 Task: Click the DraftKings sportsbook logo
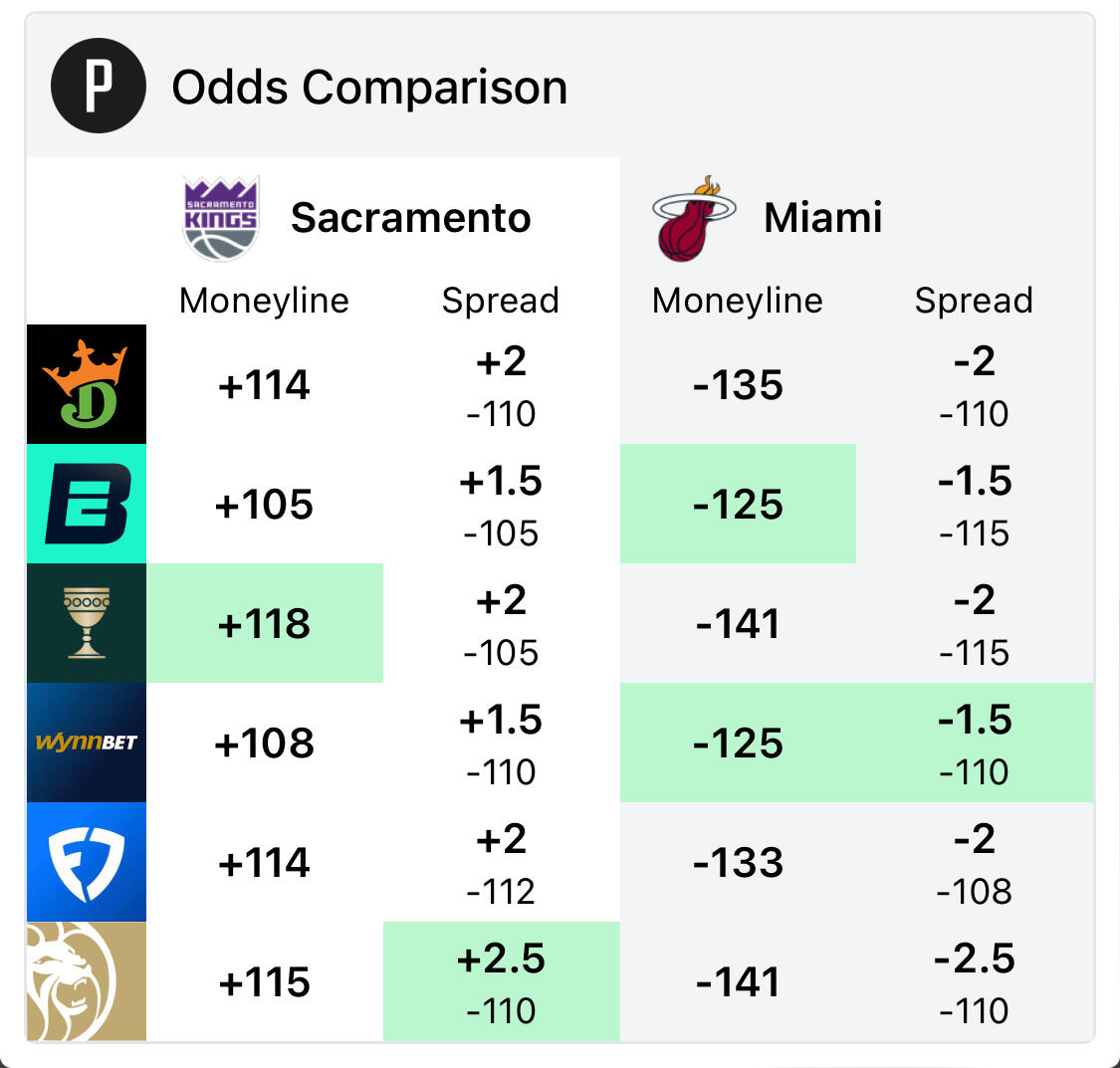[87, 384]
